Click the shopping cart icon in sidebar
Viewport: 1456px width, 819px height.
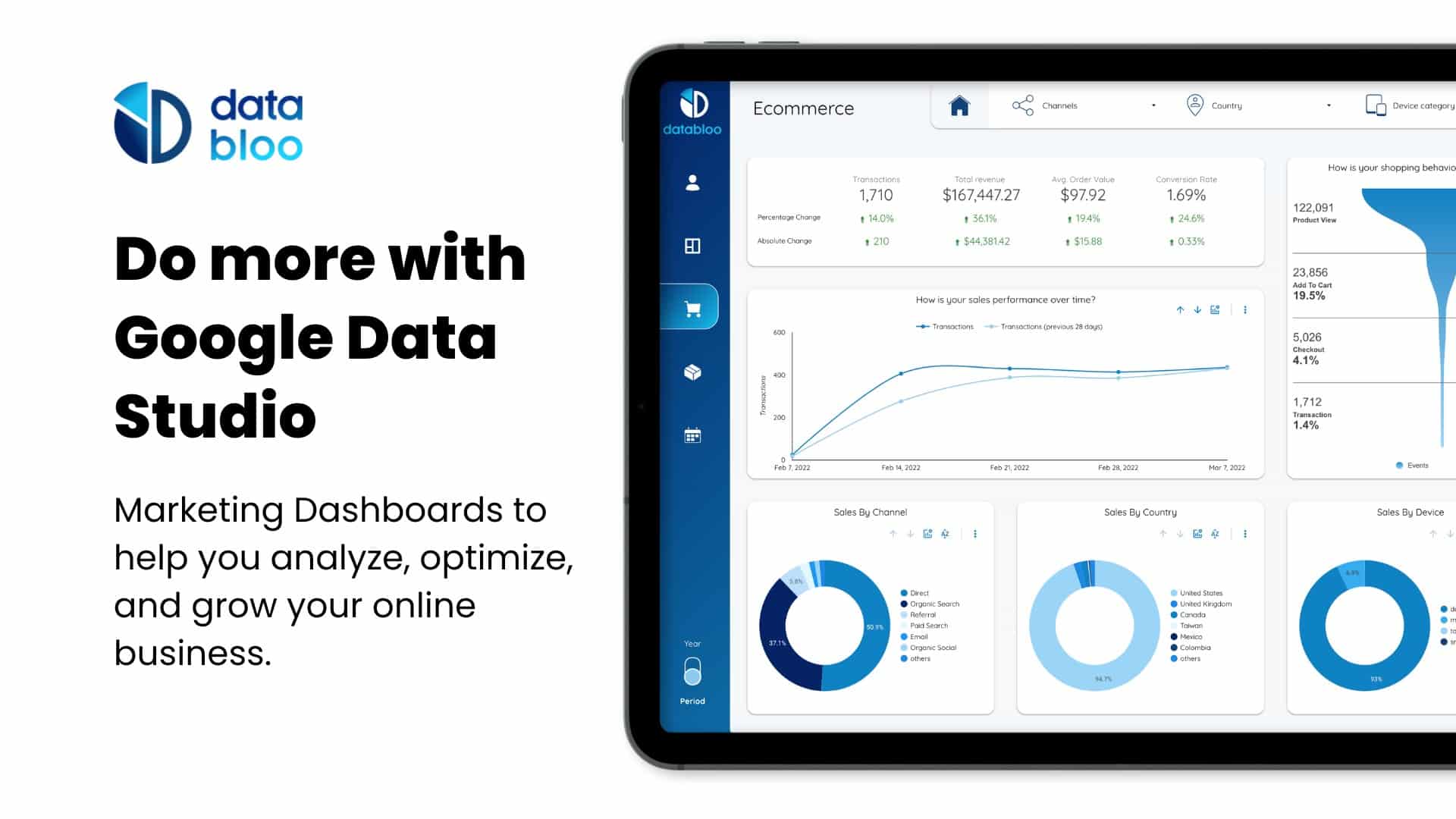pos(693,307)
